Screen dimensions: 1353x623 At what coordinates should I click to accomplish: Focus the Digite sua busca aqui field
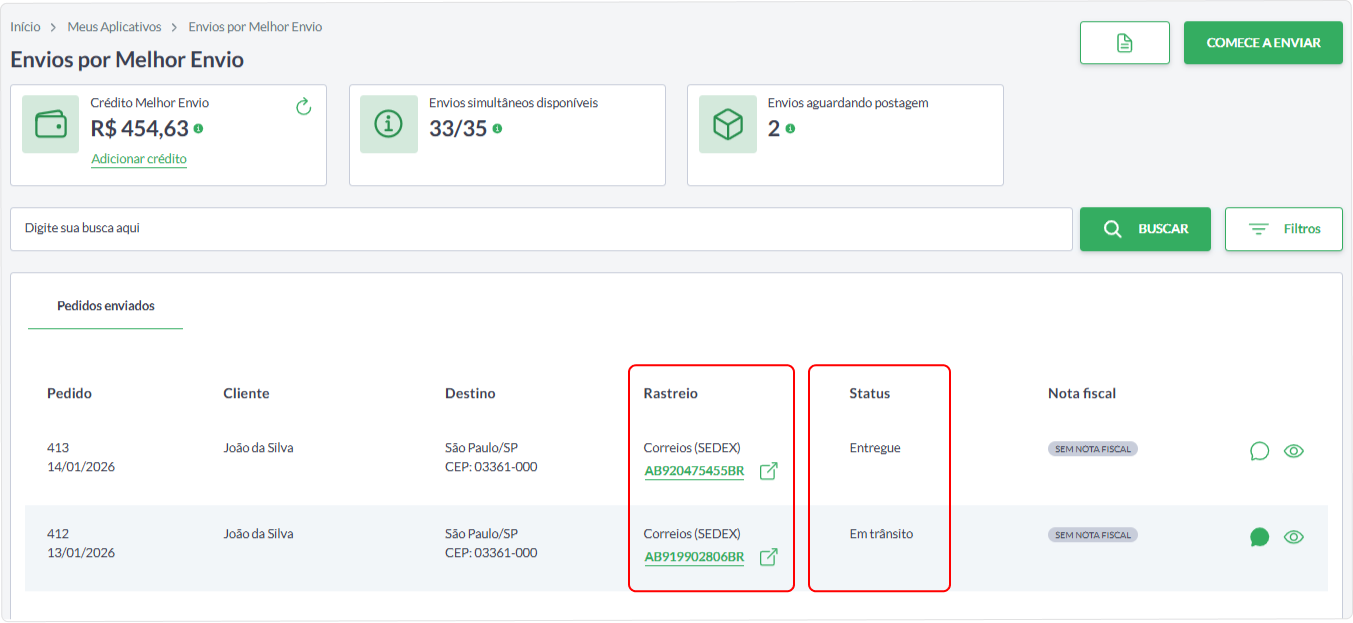(541, 229)
